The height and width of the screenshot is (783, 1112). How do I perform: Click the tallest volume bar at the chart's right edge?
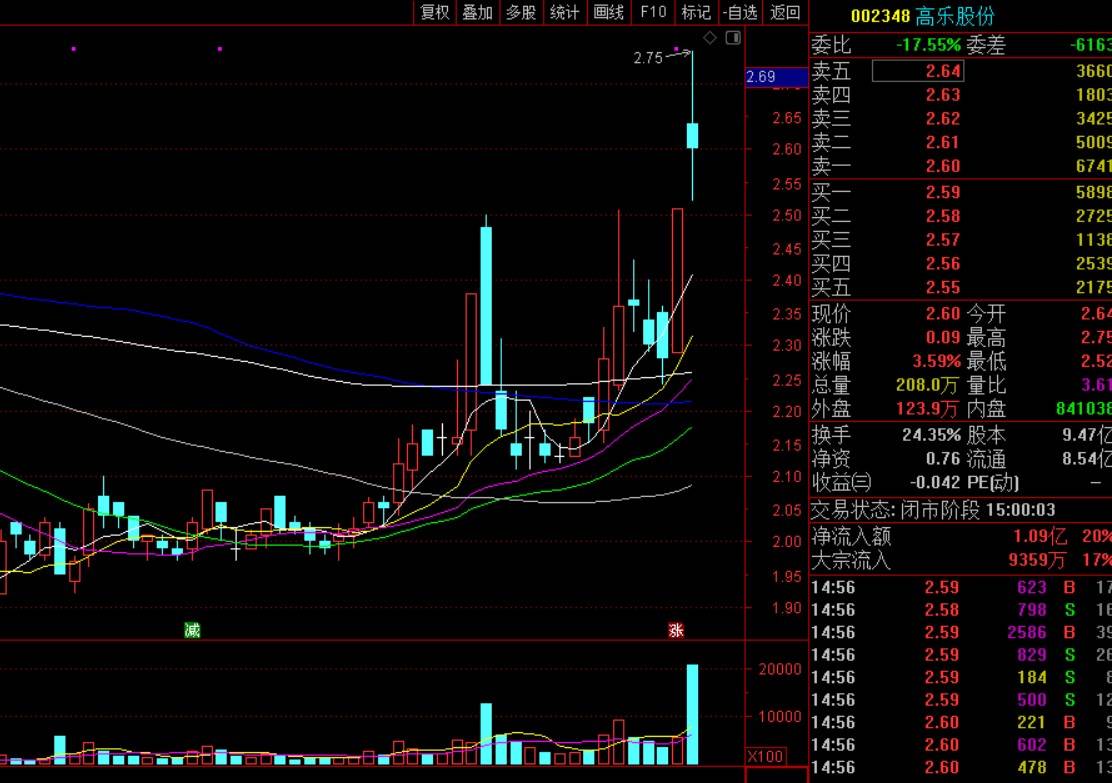[x=692, y=714]
